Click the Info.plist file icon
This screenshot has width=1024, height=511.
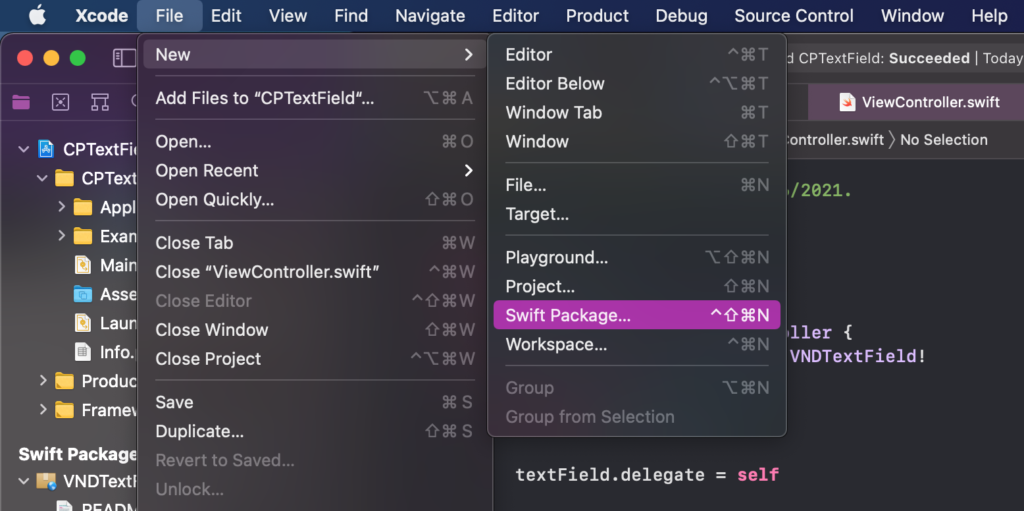click(83, 352)
